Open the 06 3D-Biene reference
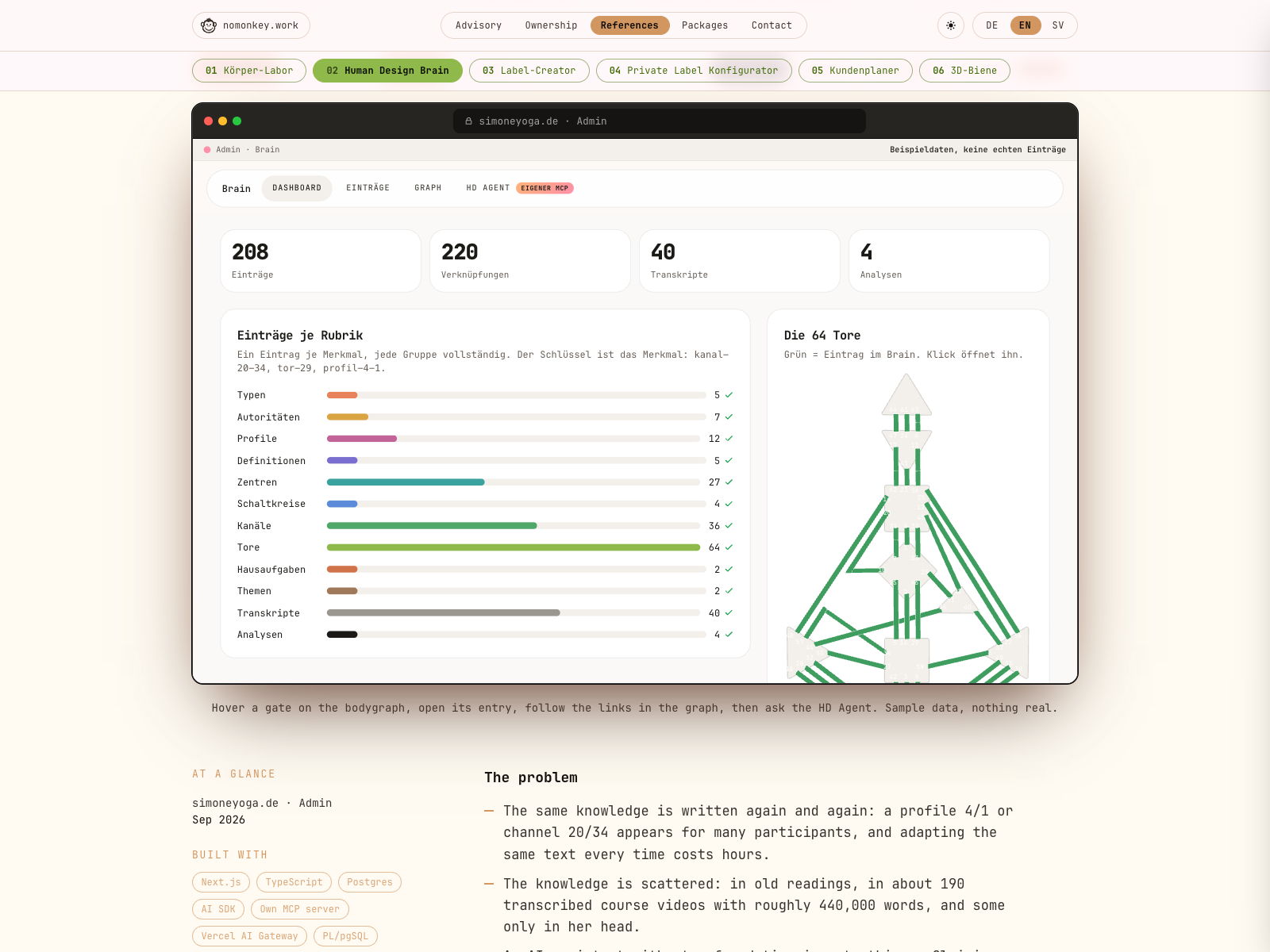This screenshot has width=1270, height=952. [964, 71]
